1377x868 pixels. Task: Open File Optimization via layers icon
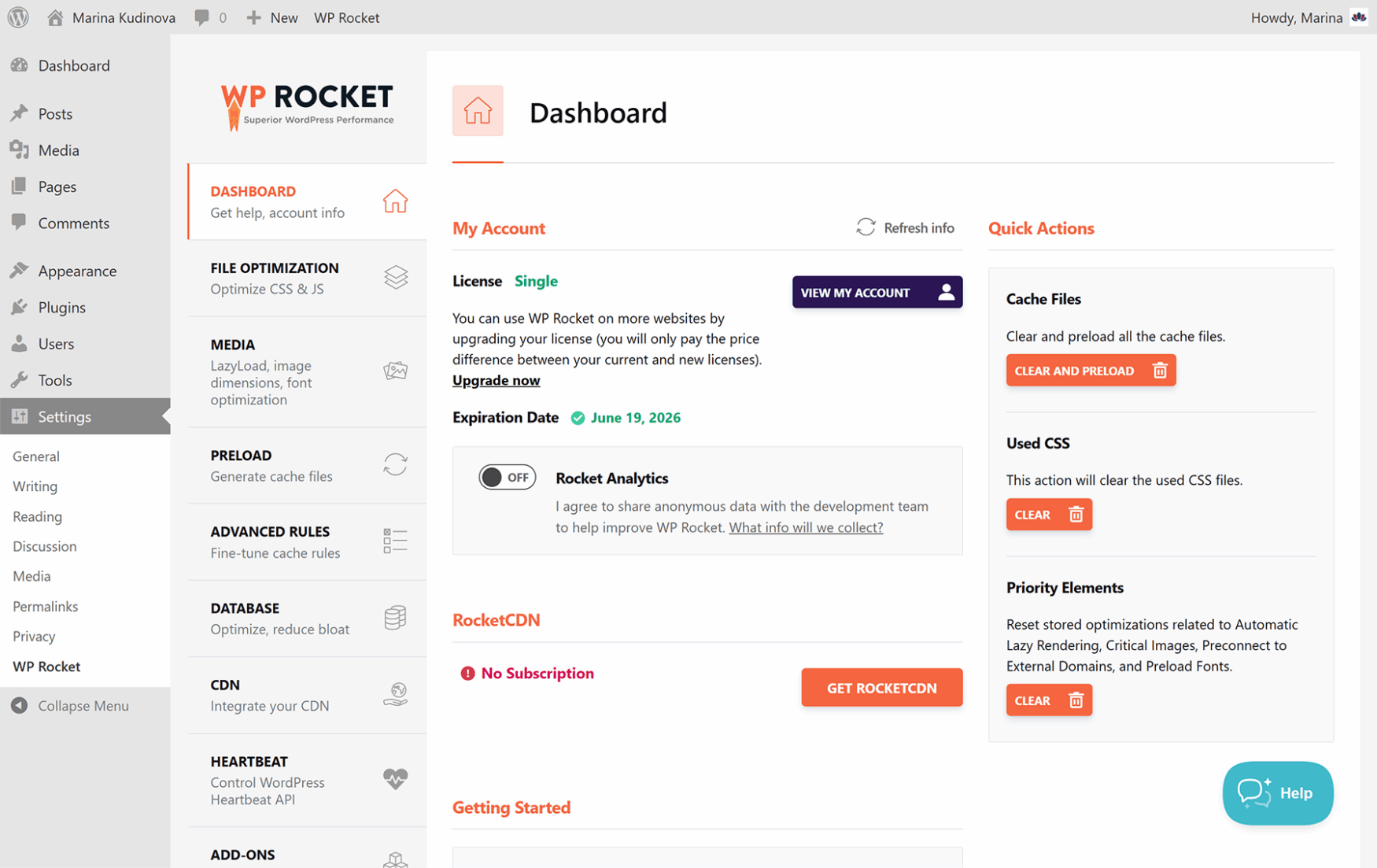395,278
